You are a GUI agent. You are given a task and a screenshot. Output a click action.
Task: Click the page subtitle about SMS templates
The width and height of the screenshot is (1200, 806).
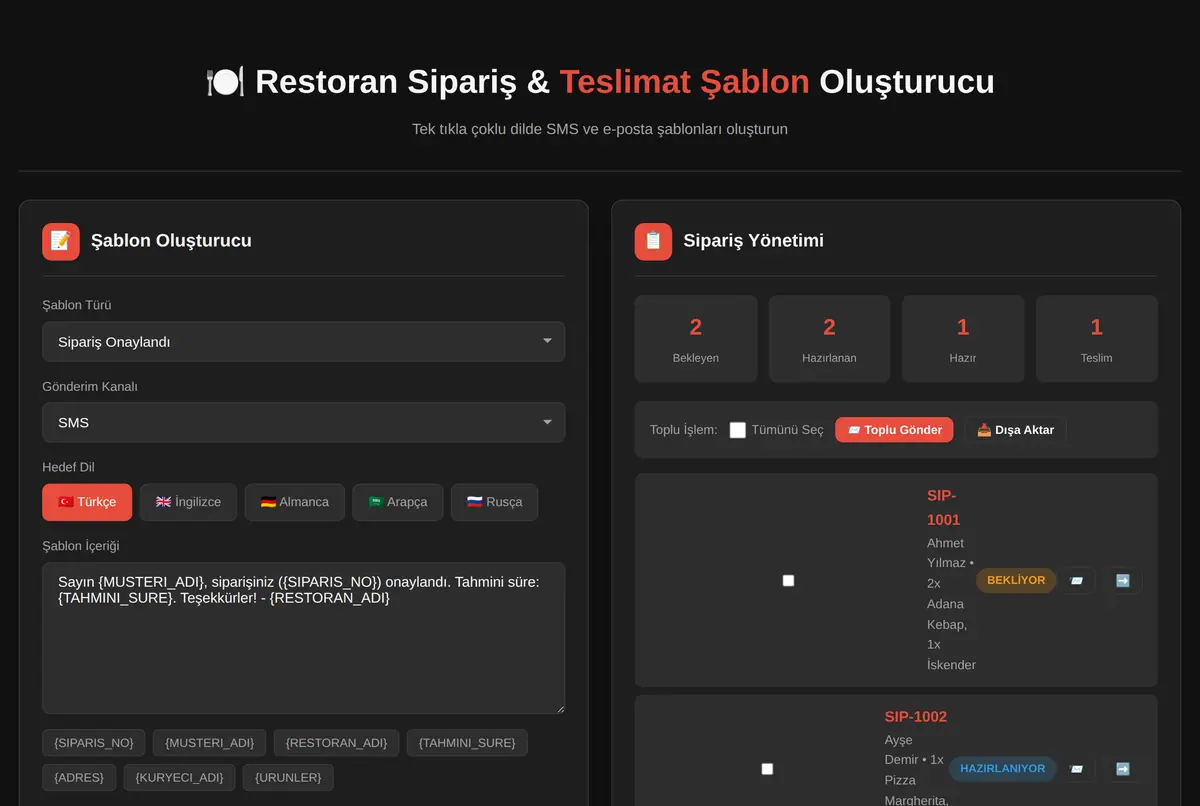(x=600, y=129)
